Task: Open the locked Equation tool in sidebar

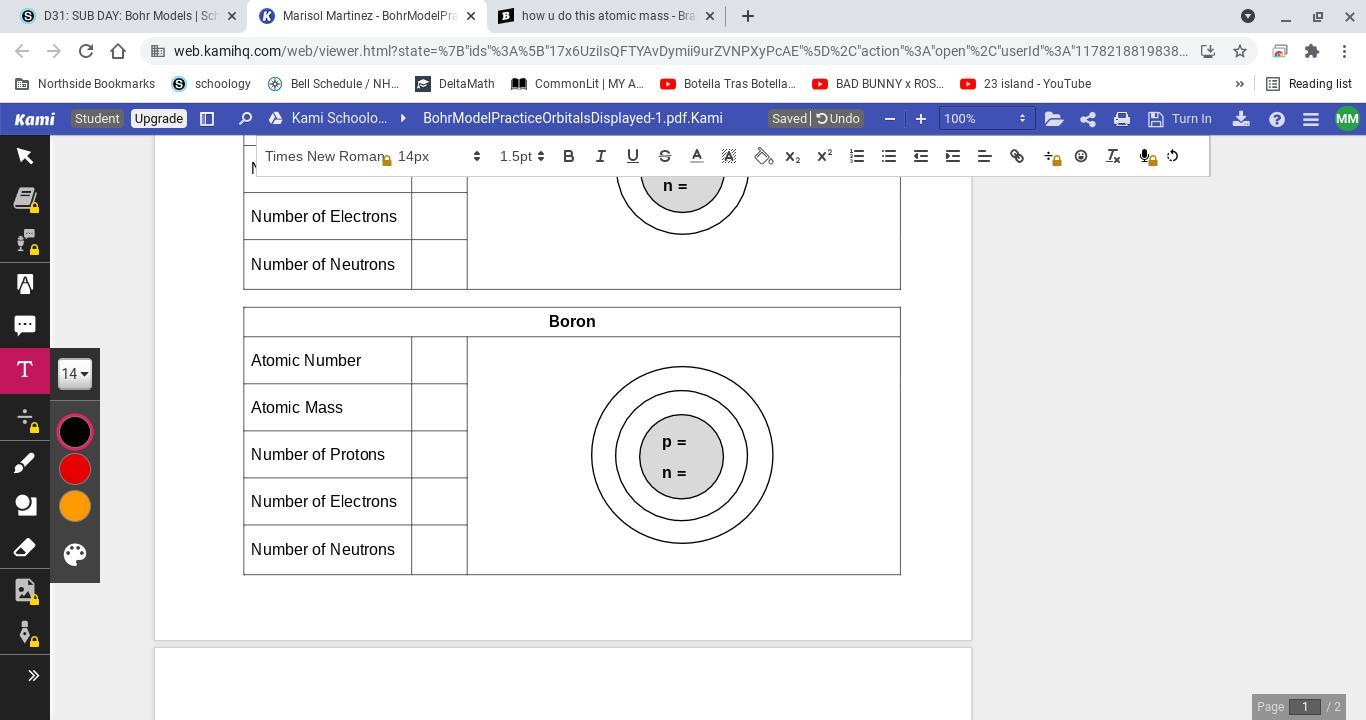Action: pyautogui.click(x=25, y=418)
